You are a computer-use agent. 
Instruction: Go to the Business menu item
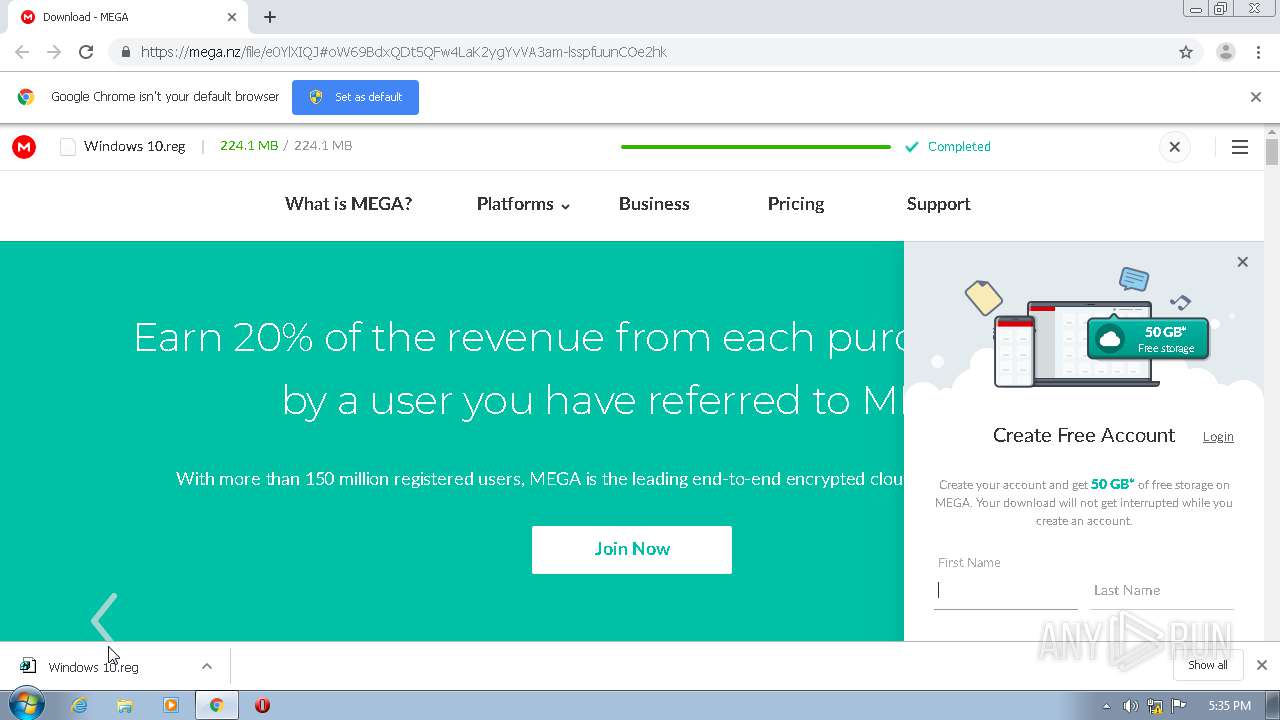click(654, 204)
